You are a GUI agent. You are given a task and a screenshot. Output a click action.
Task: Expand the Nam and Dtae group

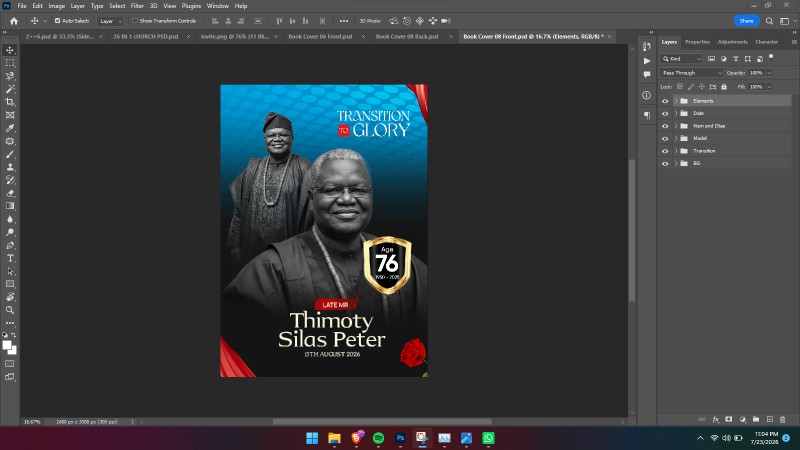[x=676, y=126]
